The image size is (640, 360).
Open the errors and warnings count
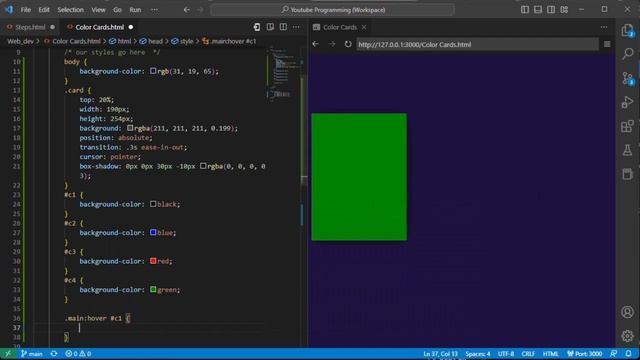pyautogui.click(x=78, y=354)
